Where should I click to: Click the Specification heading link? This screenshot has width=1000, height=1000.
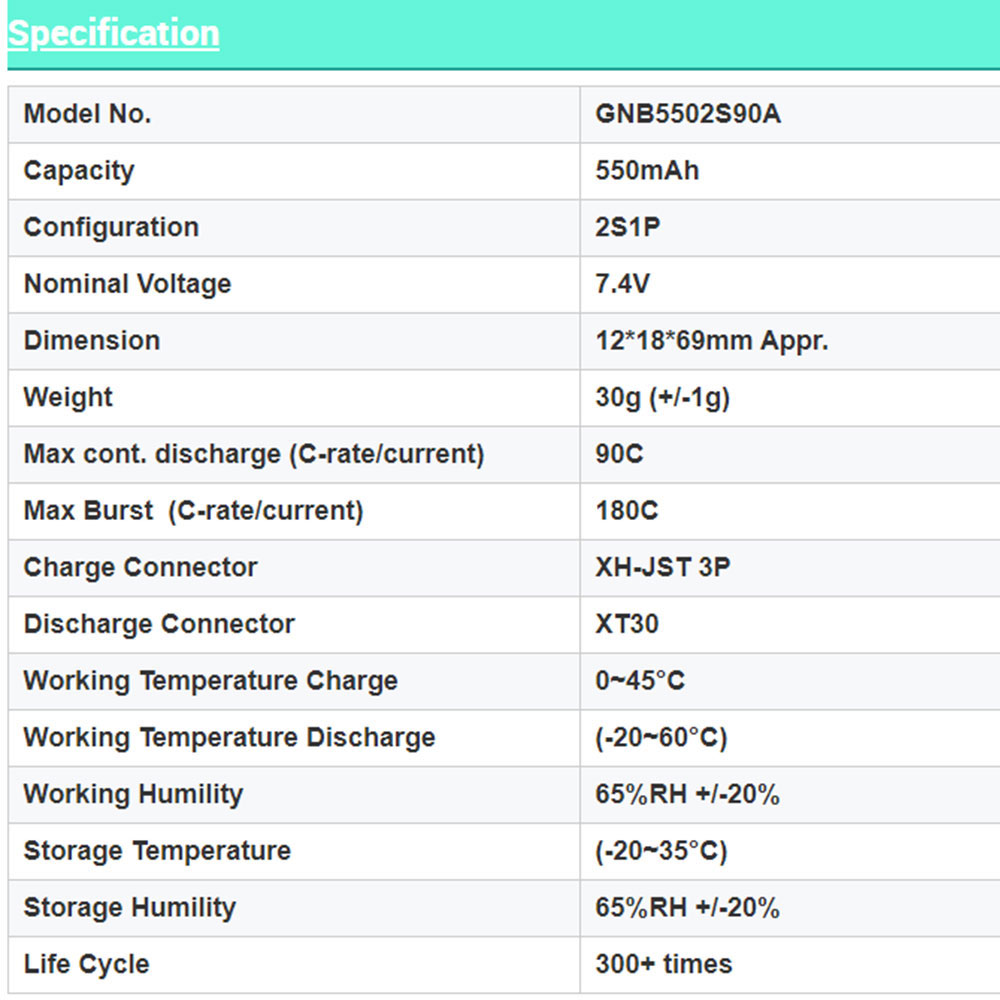point(113,33)
